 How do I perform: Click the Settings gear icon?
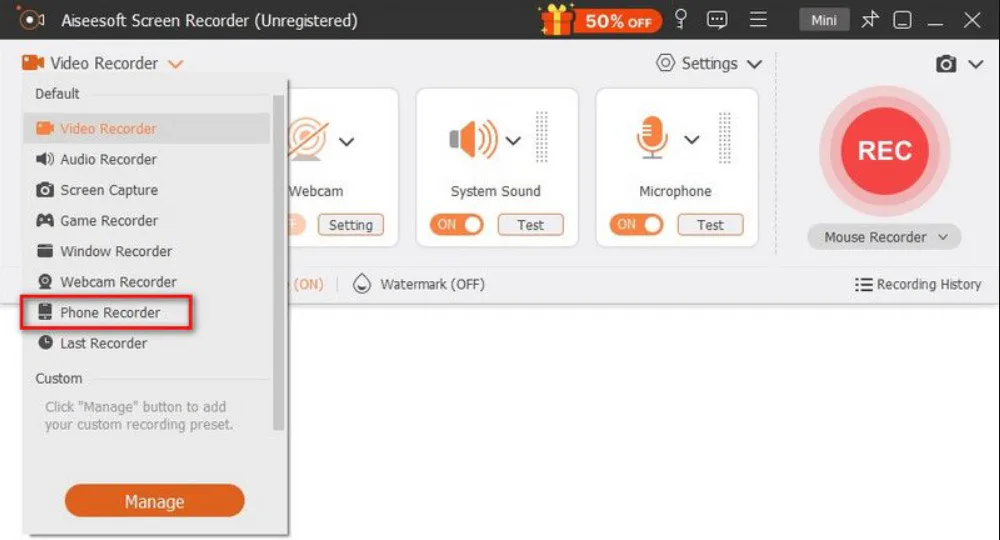[665, 62]
